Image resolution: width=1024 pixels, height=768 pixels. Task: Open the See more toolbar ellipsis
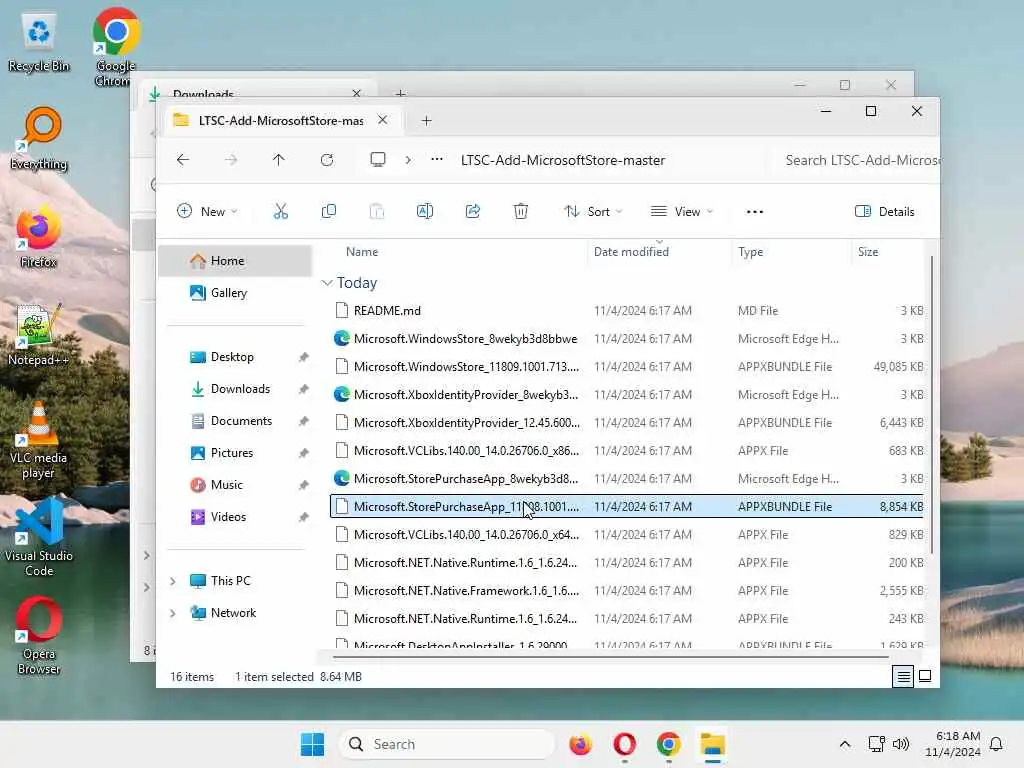tap(755, 212)
